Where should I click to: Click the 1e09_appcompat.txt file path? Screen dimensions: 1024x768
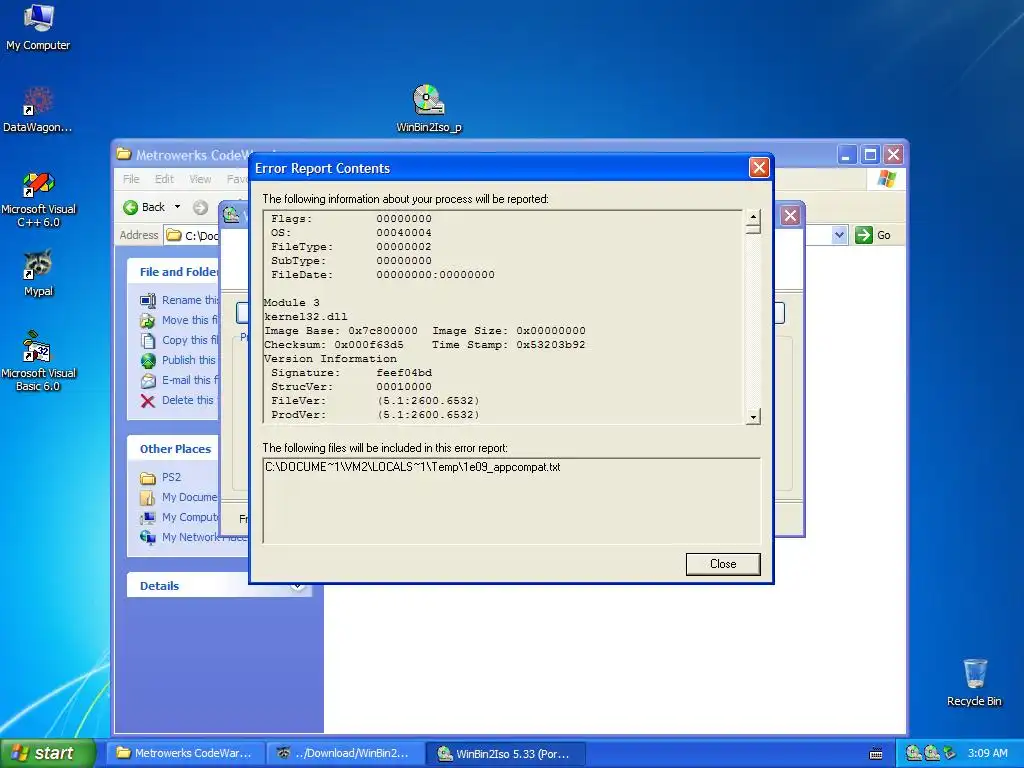click(413, 467)
